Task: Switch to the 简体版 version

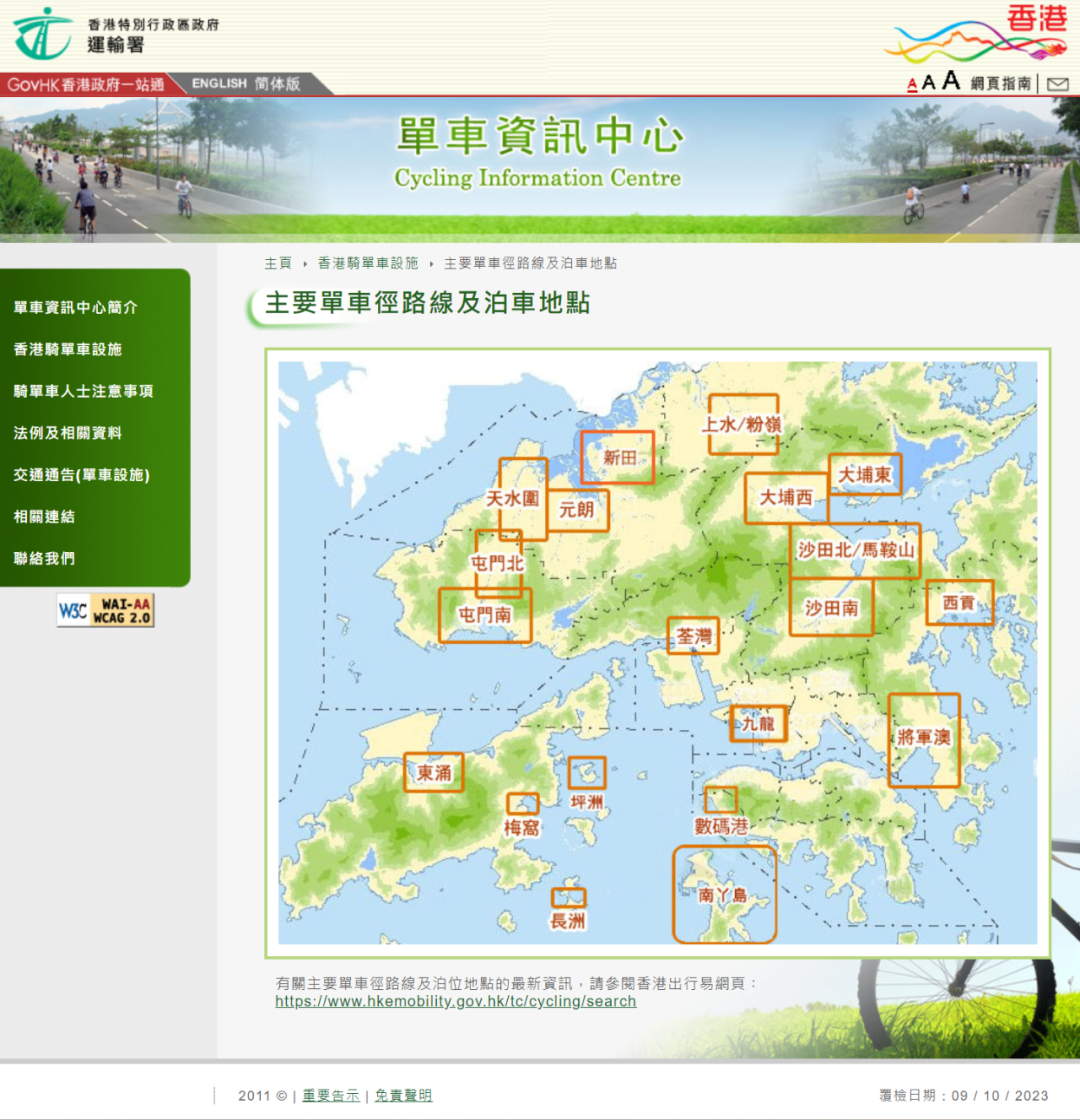Action: click(x=279, y=84)
